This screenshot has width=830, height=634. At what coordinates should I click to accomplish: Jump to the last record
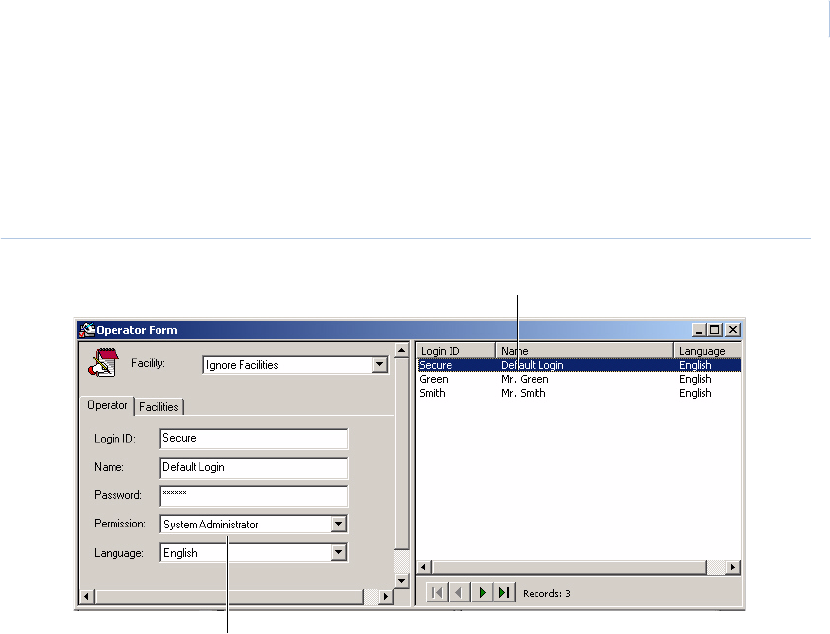tap(504, 592)
